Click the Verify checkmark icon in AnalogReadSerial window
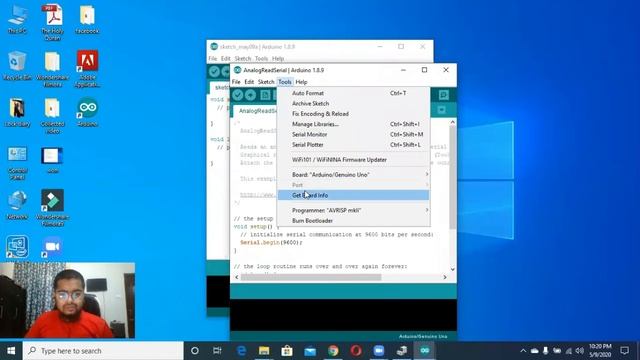 click(x=238, y=95)
